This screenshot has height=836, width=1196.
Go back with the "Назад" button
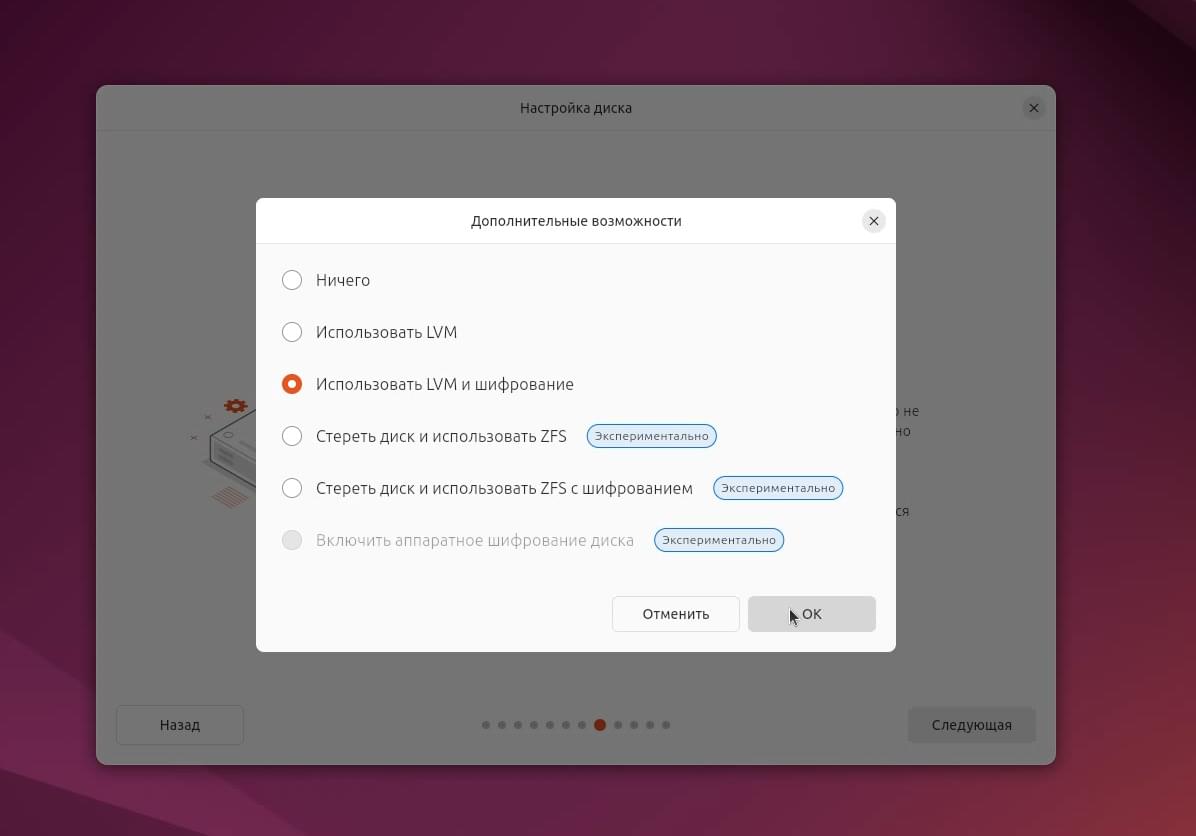tap(180, 725)
